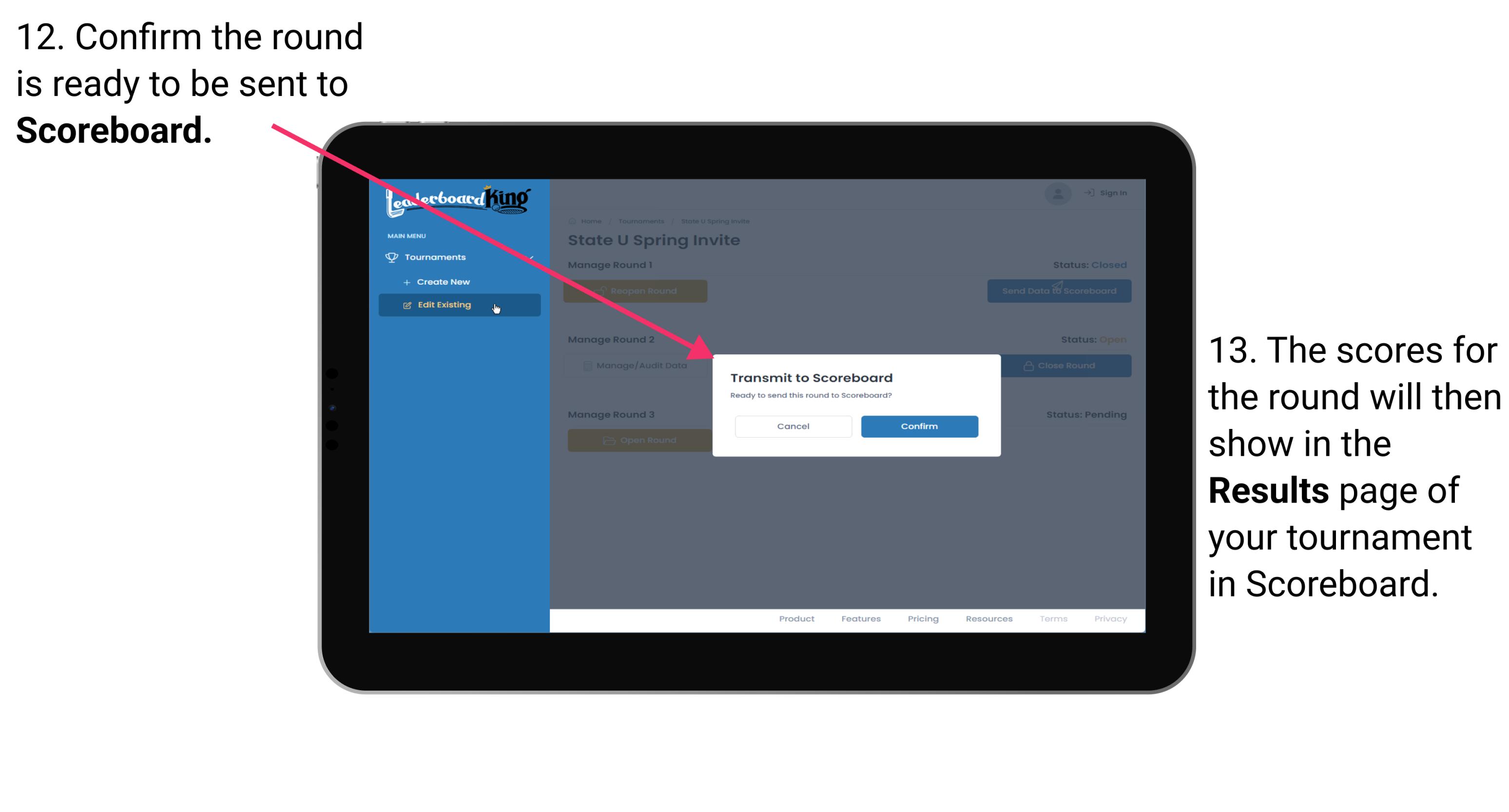Toggle the Open Round 3 status
This screenshot has height=812, width=1509.
639,440
